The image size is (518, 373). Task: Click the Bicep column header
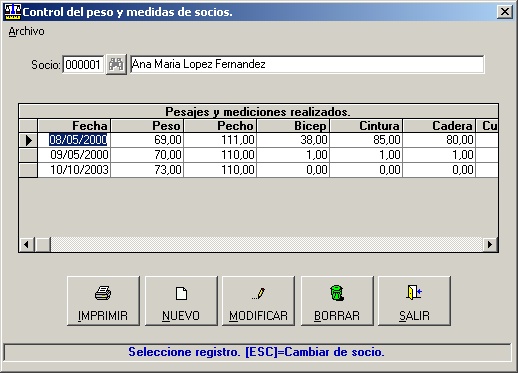pyautogui.click(x=293, y=126)
